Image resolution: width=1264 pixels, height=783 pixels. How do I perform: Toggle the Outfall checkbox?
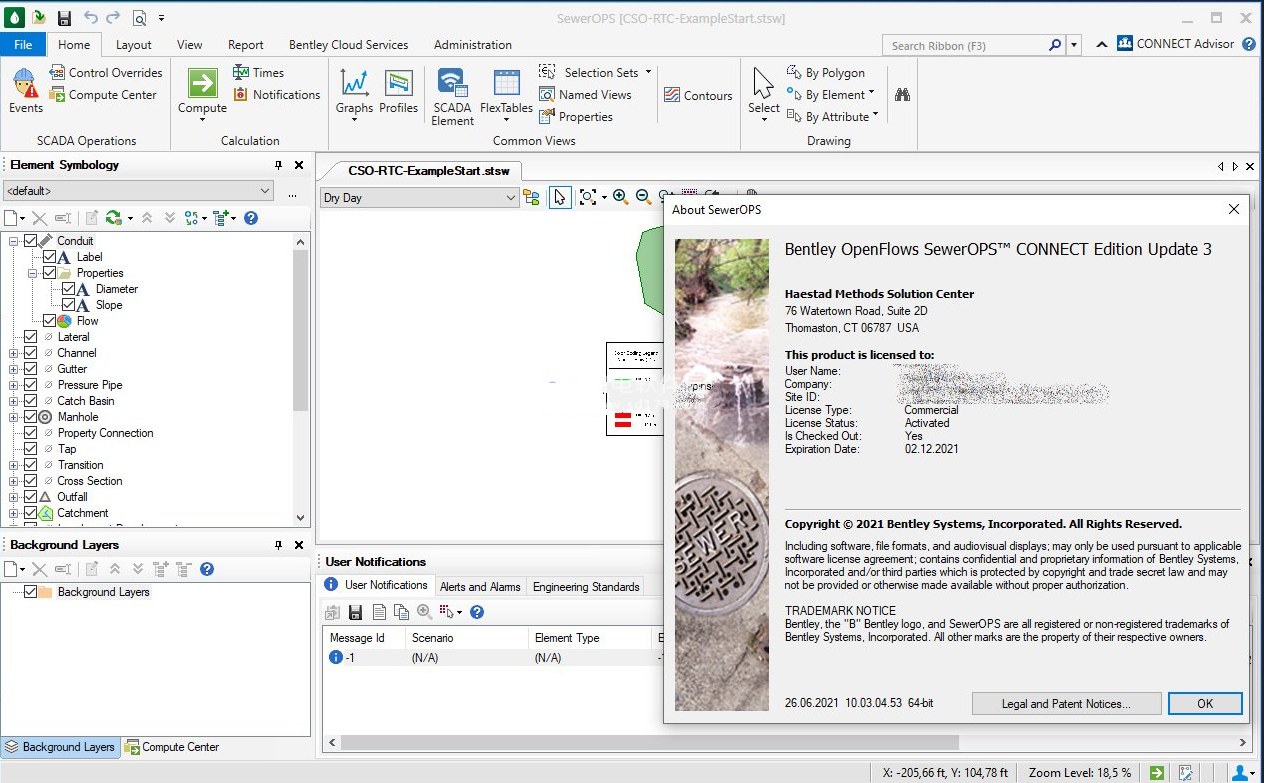(x=30, y=497)
